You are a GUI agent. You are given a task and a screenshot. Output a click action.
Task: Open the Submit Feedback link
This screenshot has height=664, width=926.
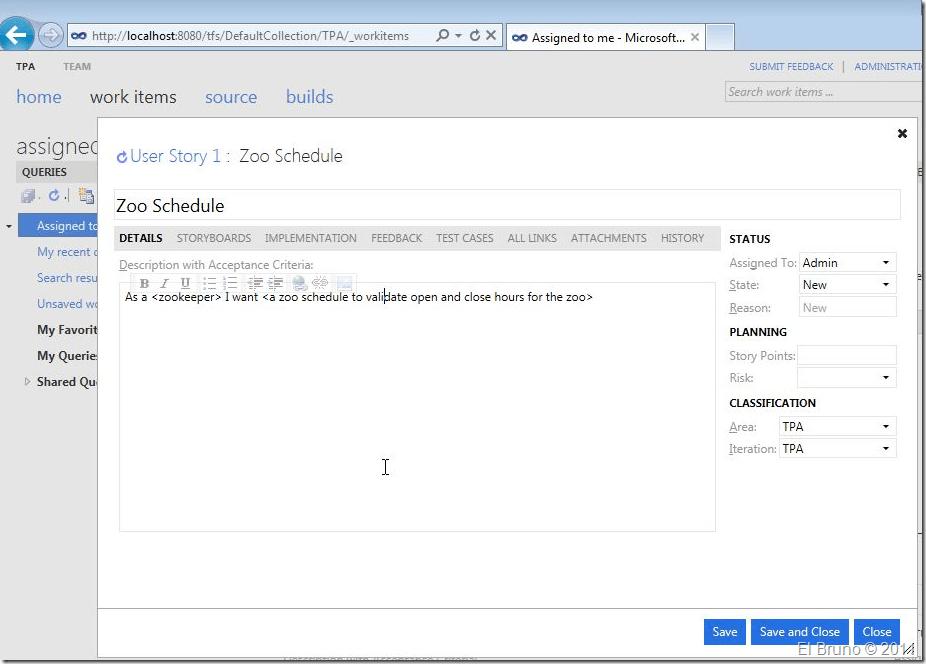791,67
